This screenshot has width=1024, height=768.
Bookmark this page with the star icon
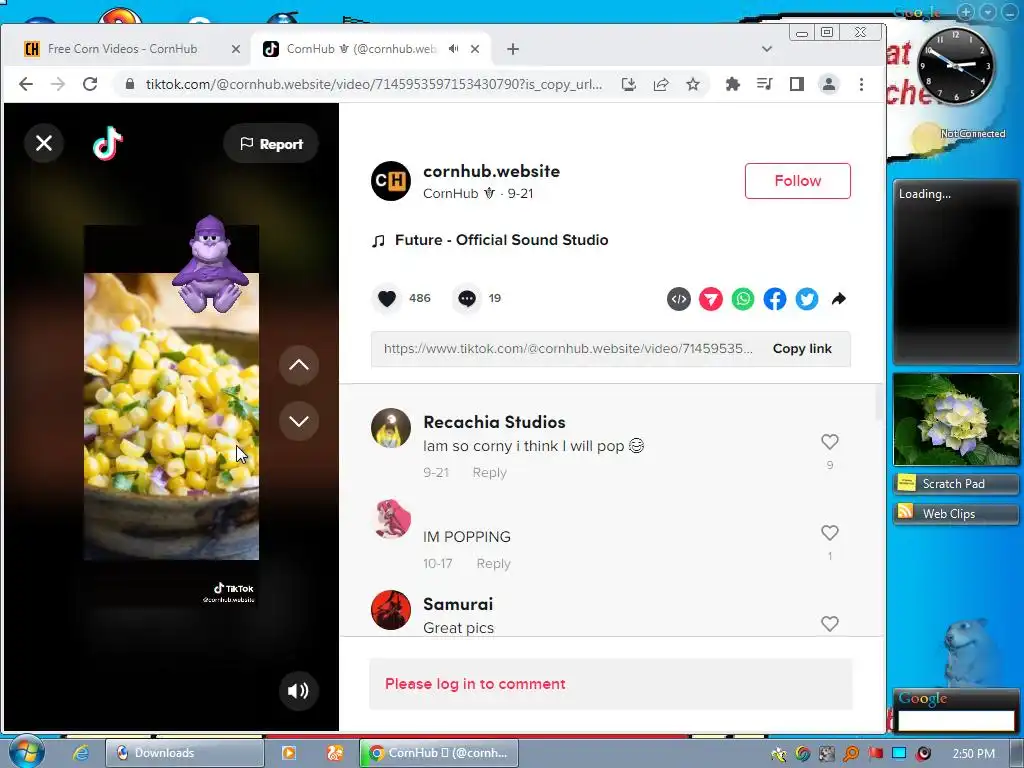click(x=693, y=84)
